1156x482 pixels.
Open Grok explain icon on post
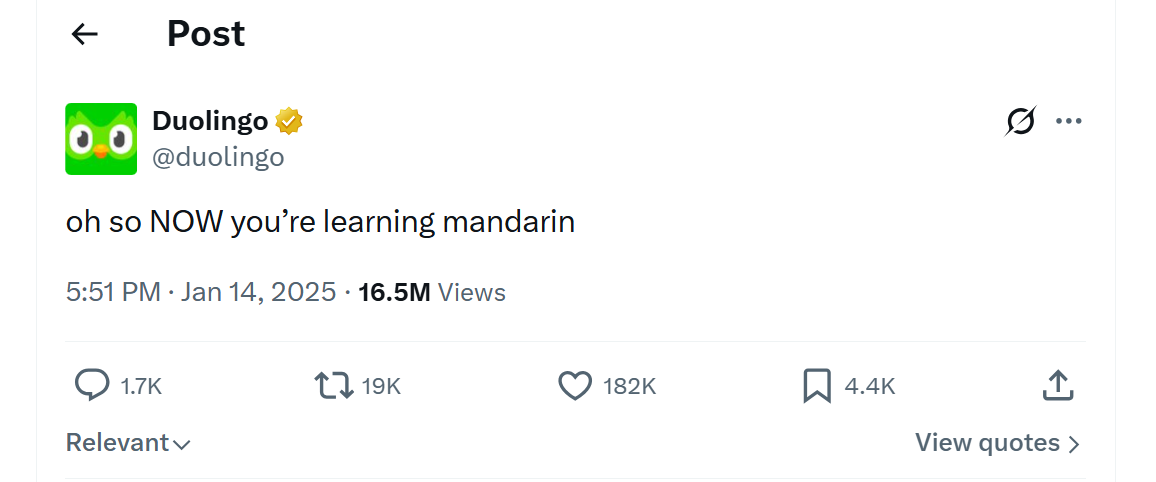(1021, 122)
